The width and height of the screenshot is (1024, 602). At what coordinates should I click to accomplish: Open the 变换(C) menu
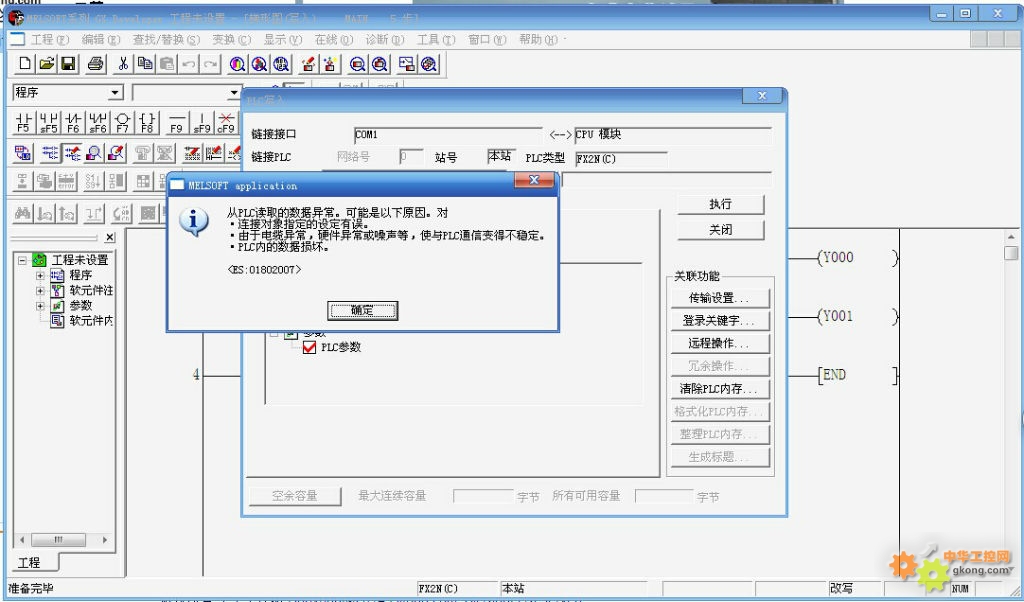point(231,40)
